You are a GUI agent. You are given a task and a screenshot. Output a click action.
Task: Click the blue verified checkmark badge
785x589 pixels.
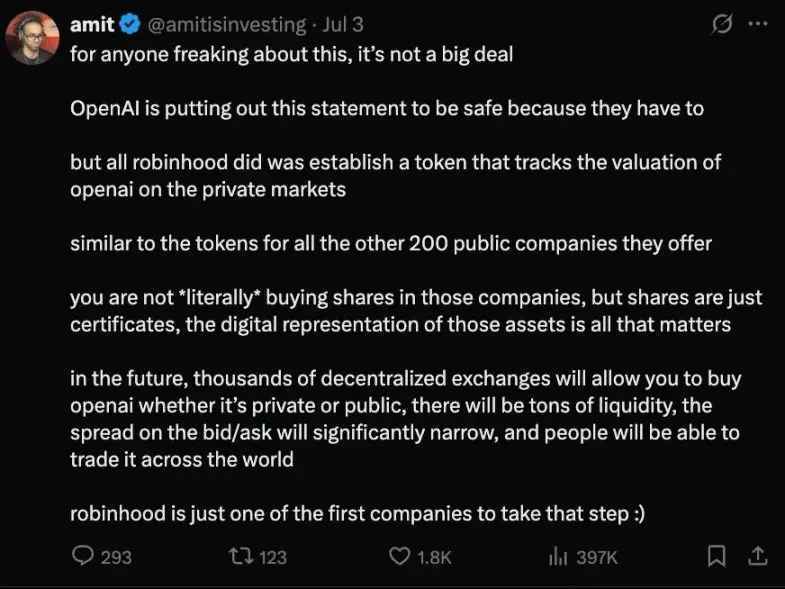[x=130, y=25]
